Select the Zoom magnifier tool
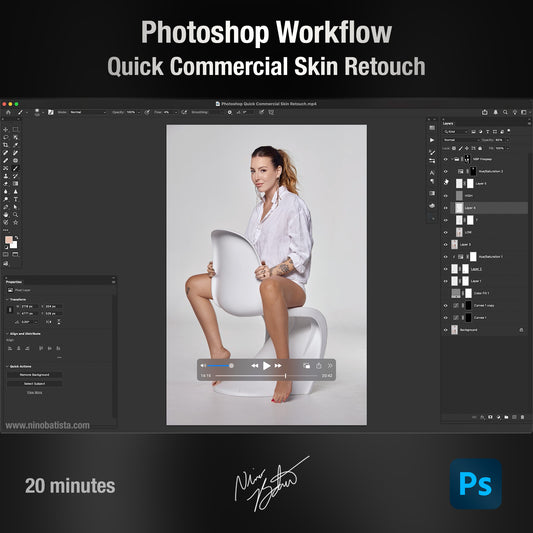This screenshot has width=533, height=533. (15, 215)
